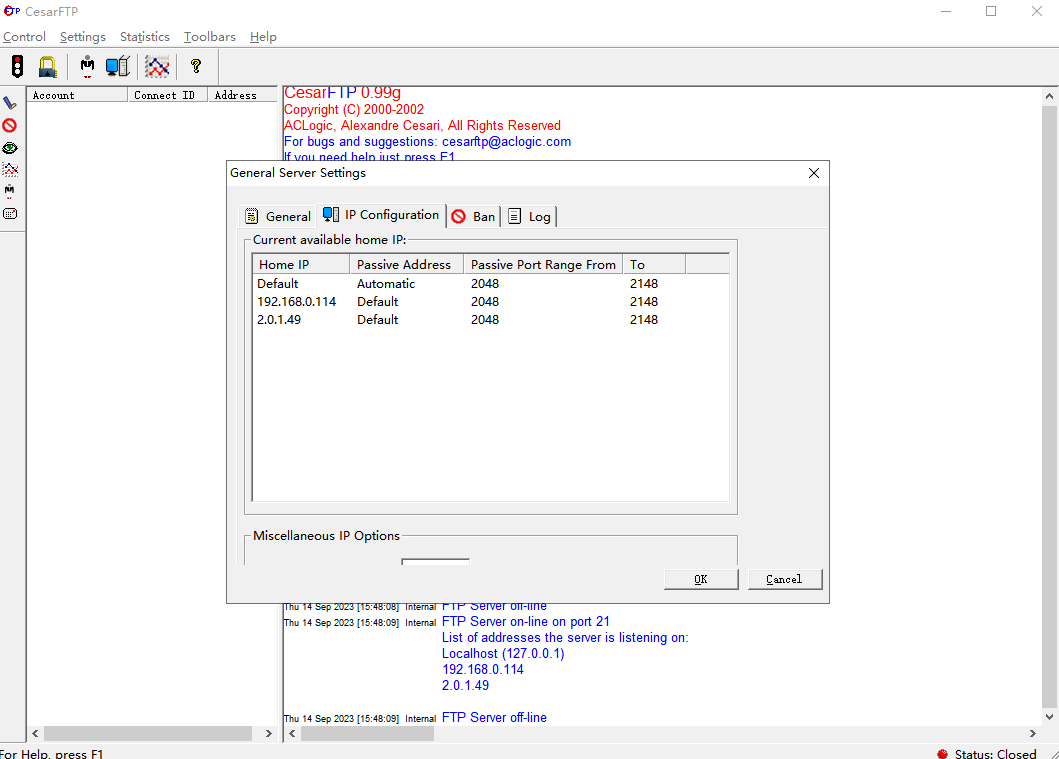The image size is (1059, 759).
Task: Open the Statistics menu
Action: 145,37
